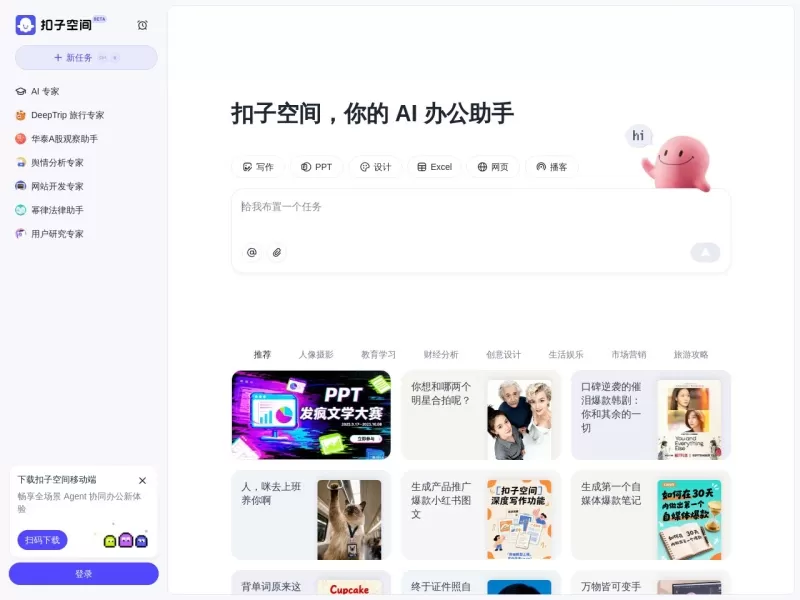Click the 新任务 new task button

(x=85, y=57)
